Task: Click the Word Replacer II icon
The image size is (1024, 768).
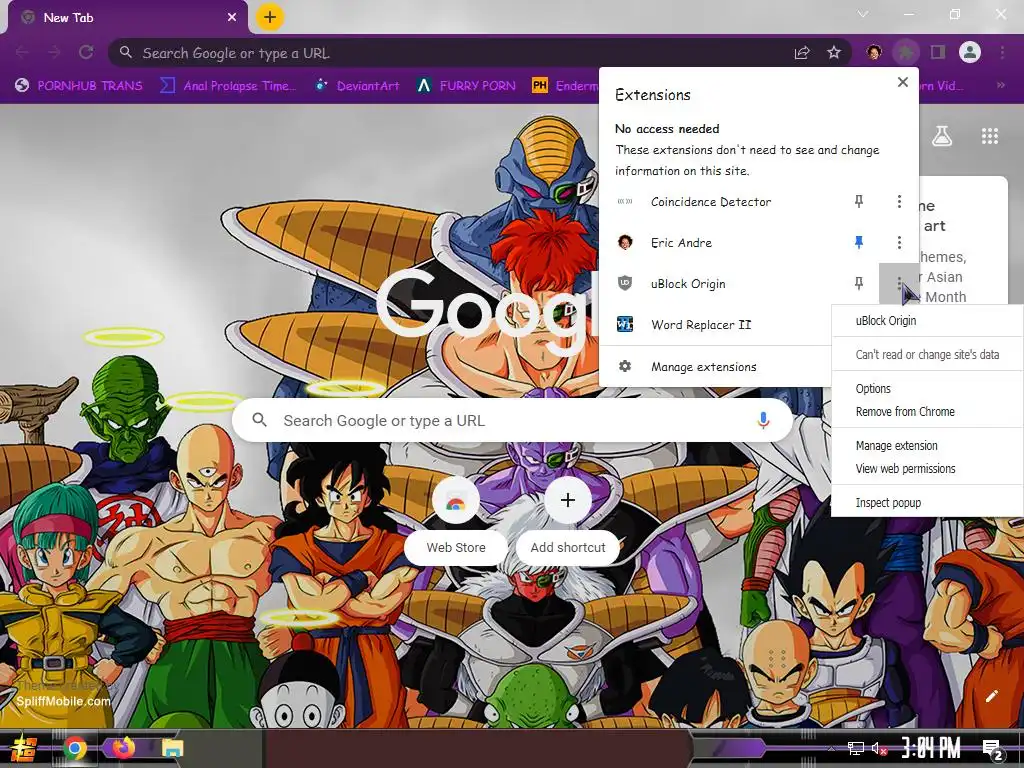Action: tap(625, 325)
